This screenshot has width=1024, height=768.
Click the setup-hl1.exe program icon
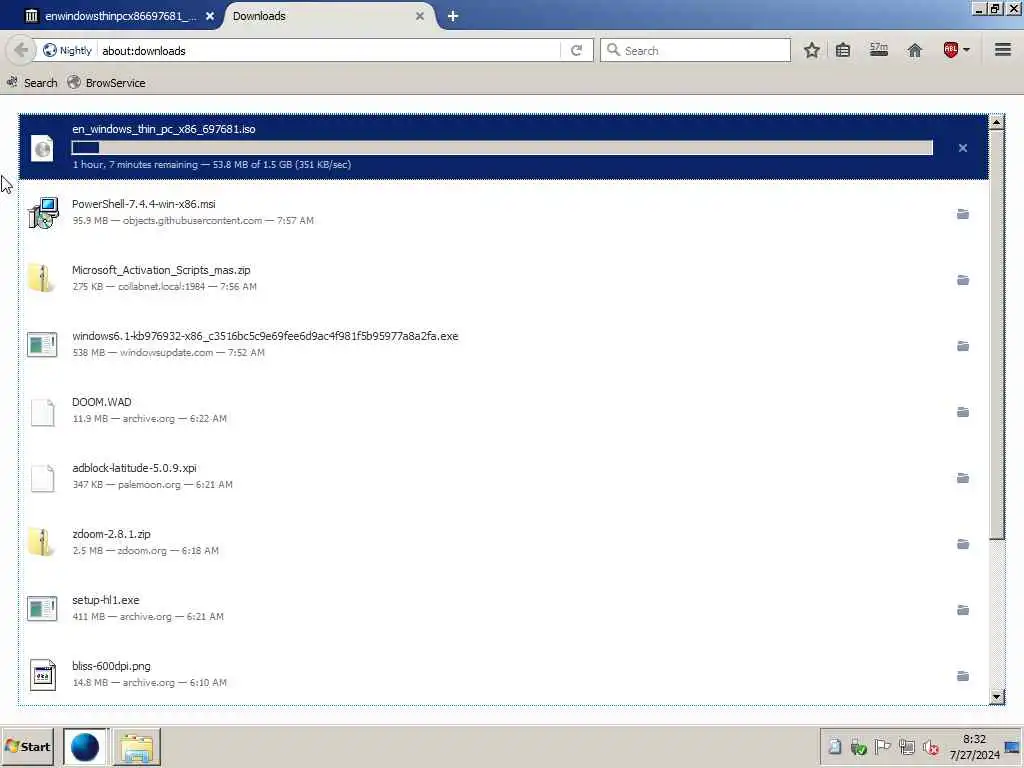click(42, 609)
